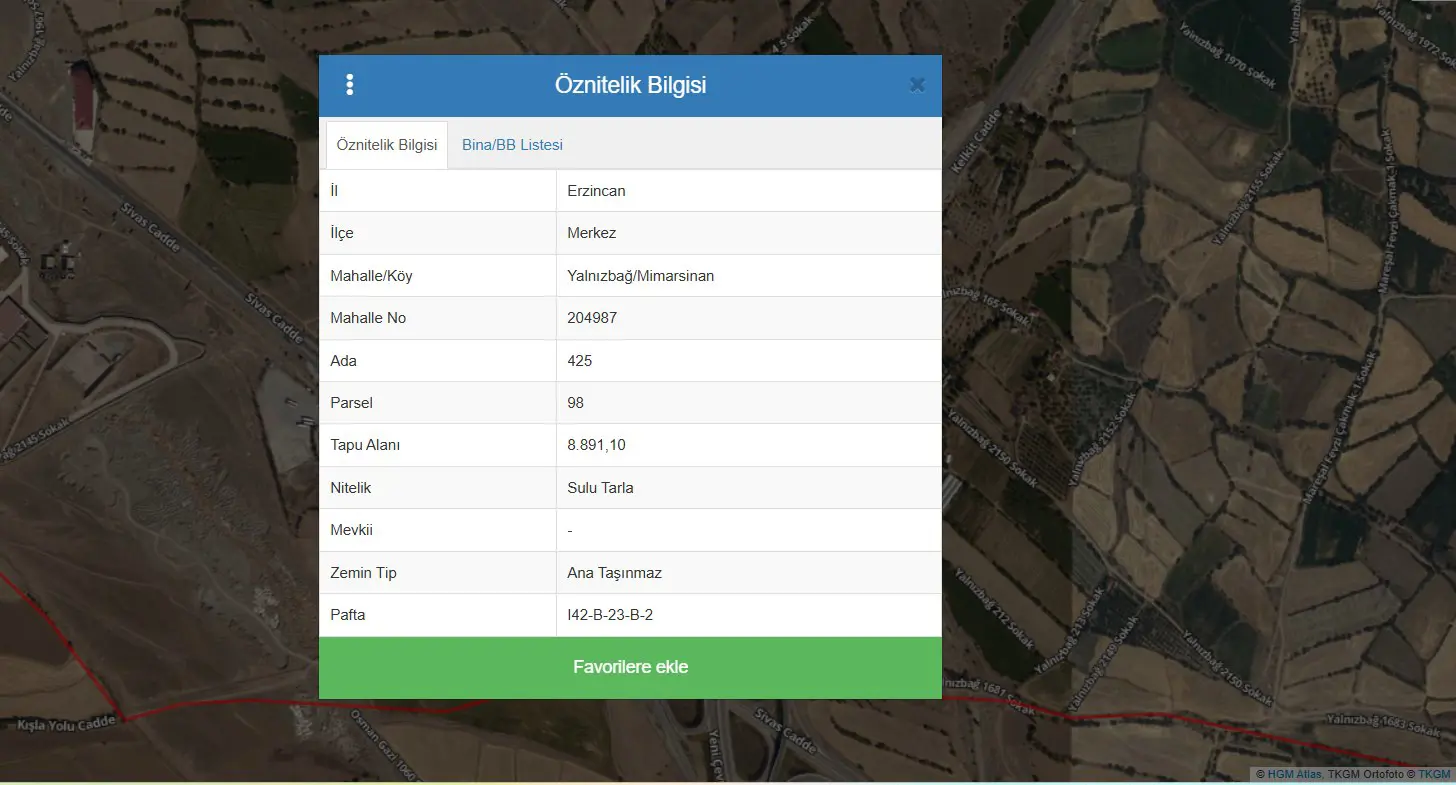Select the Yalnızbağ/Mimarsinan neighborhood value
The image size is (1456, 785).
[x=640, y=276]
